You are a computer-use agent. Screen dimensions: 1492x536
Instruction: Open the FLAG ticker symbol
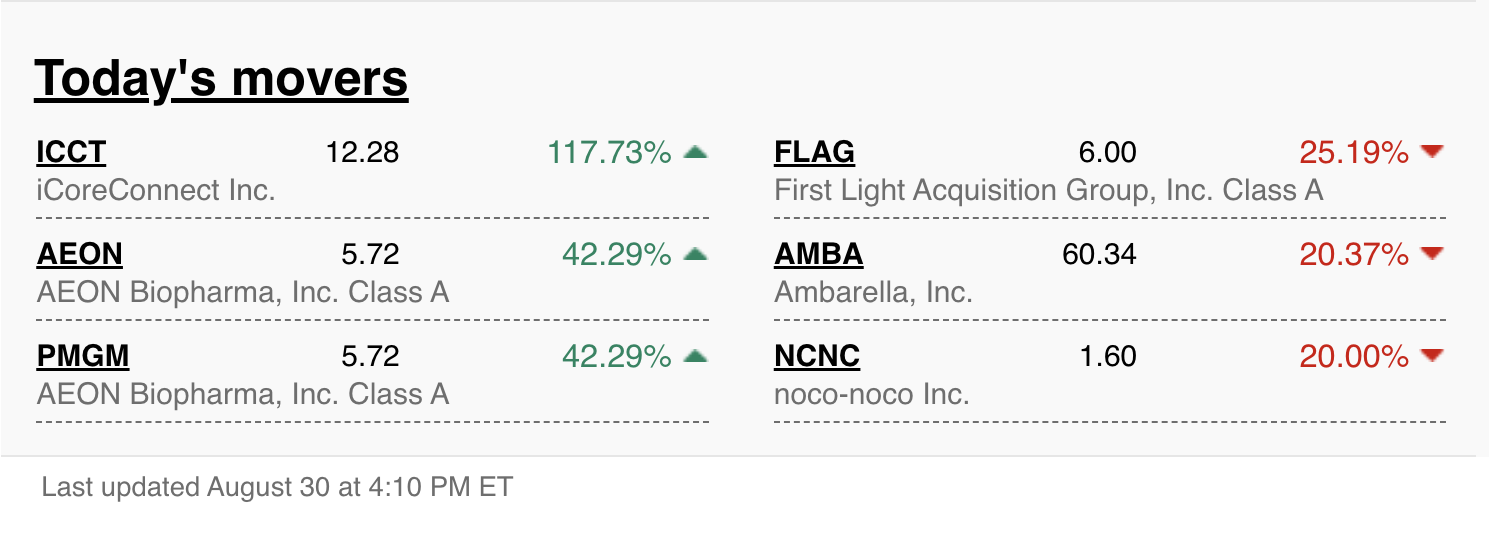click(814, 153)
